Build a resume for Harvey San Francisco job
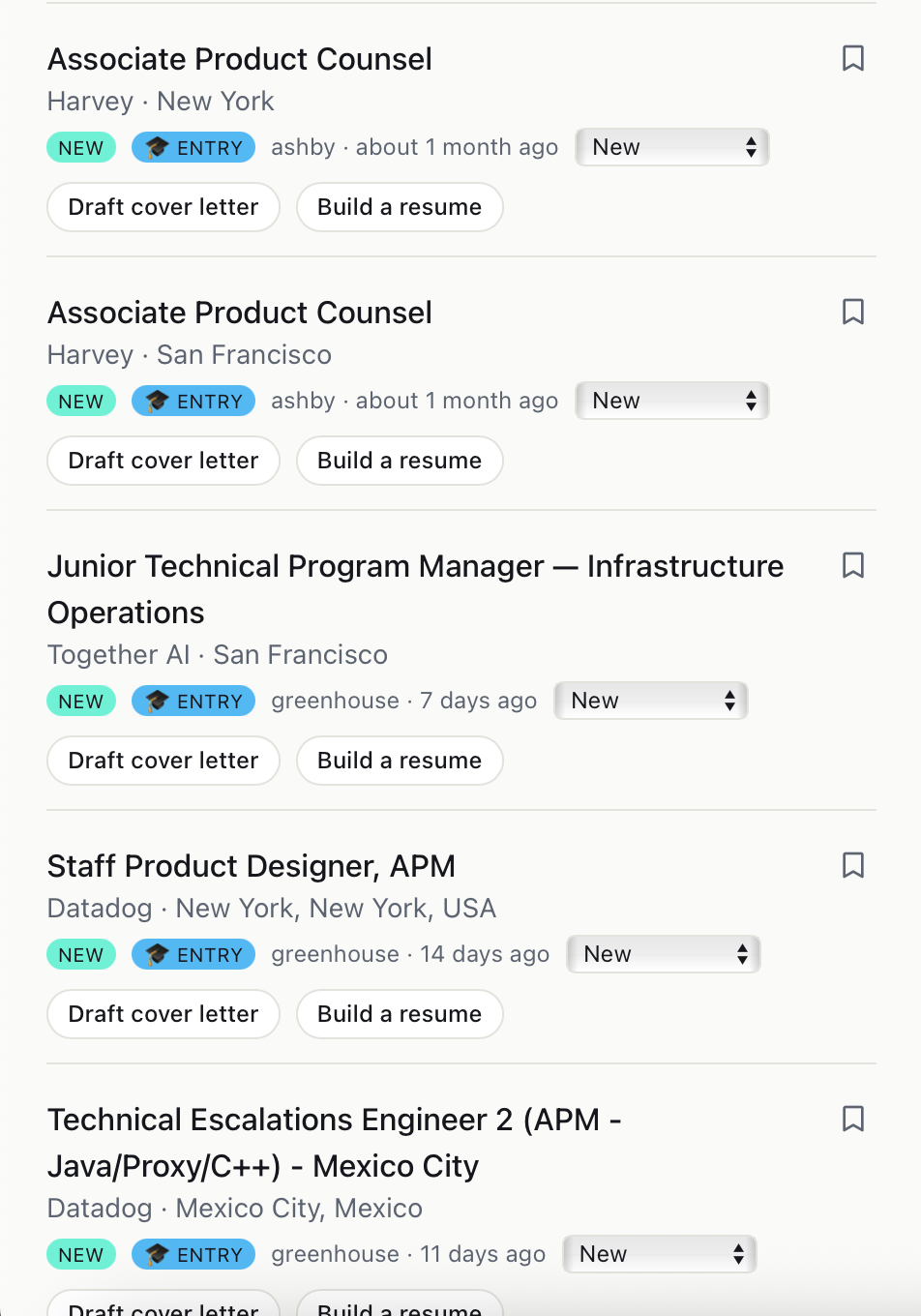921x1316 pixels. [x=400, y=461]
